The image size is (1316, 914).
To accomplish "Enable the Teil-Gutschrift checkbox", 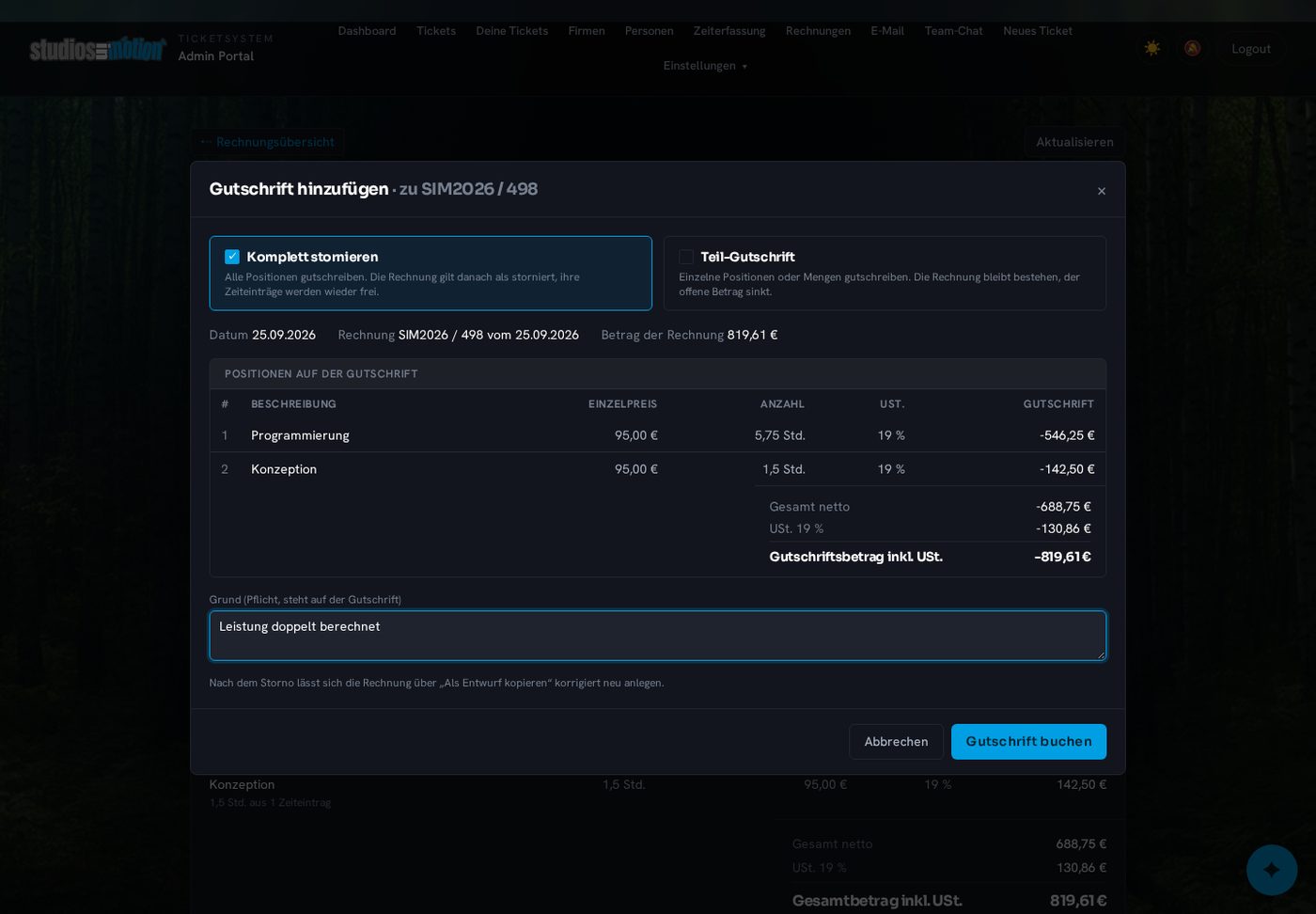I will pos(686,257).
